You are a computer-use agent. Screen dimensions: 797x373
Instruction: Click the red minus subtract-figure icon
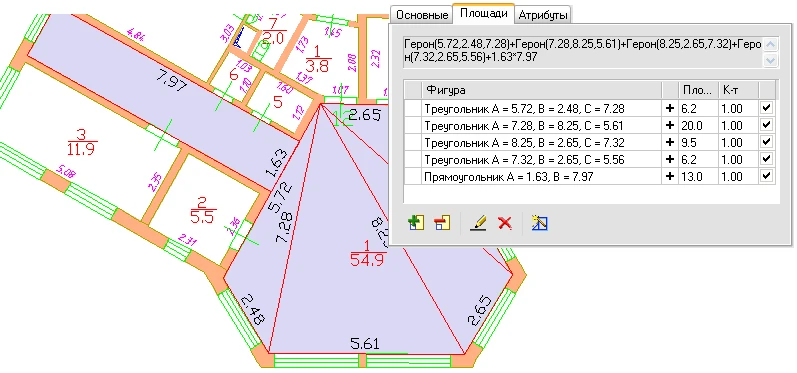442,223
